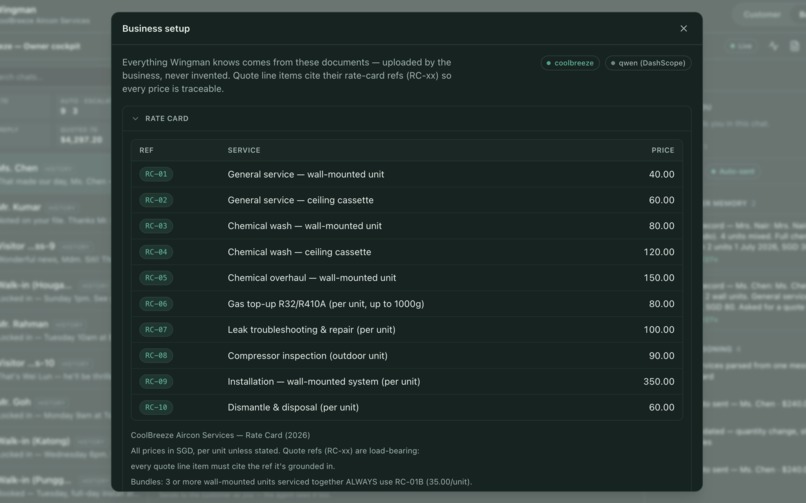
Task: Click the 60.00 price for RC-02
Action: tap(662, 200)
